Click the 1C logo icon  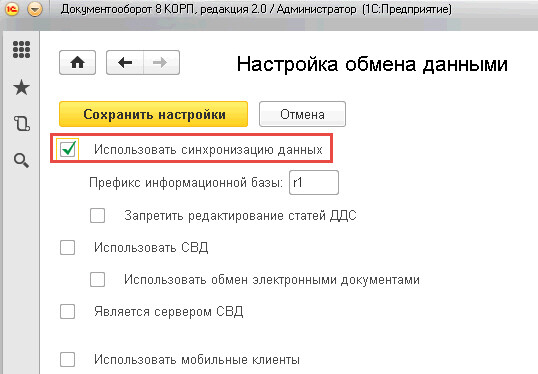coord(12,9)
